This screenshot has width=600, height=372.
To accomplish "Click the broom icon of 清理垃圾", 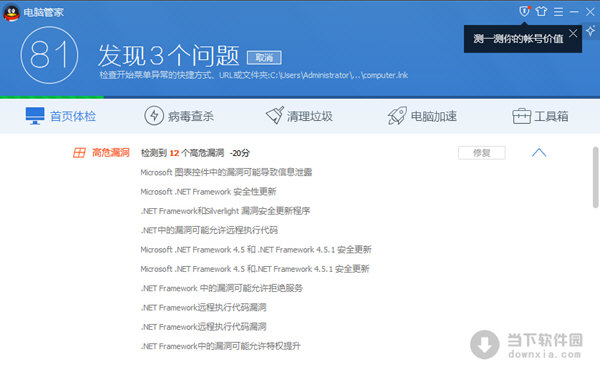I will 275,115.
